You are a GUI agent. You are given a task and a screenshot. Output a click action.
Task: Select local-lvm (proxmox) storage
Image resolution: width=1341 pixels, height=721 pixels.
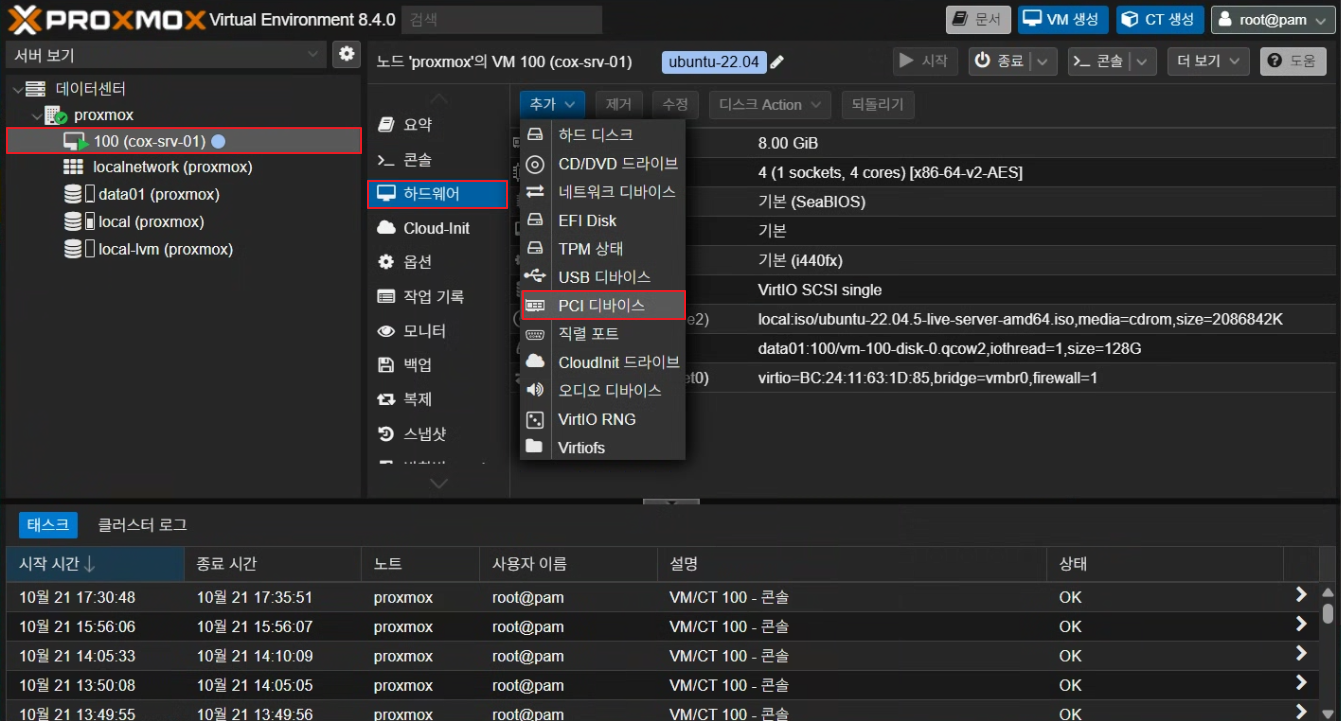tap(166, 249)
